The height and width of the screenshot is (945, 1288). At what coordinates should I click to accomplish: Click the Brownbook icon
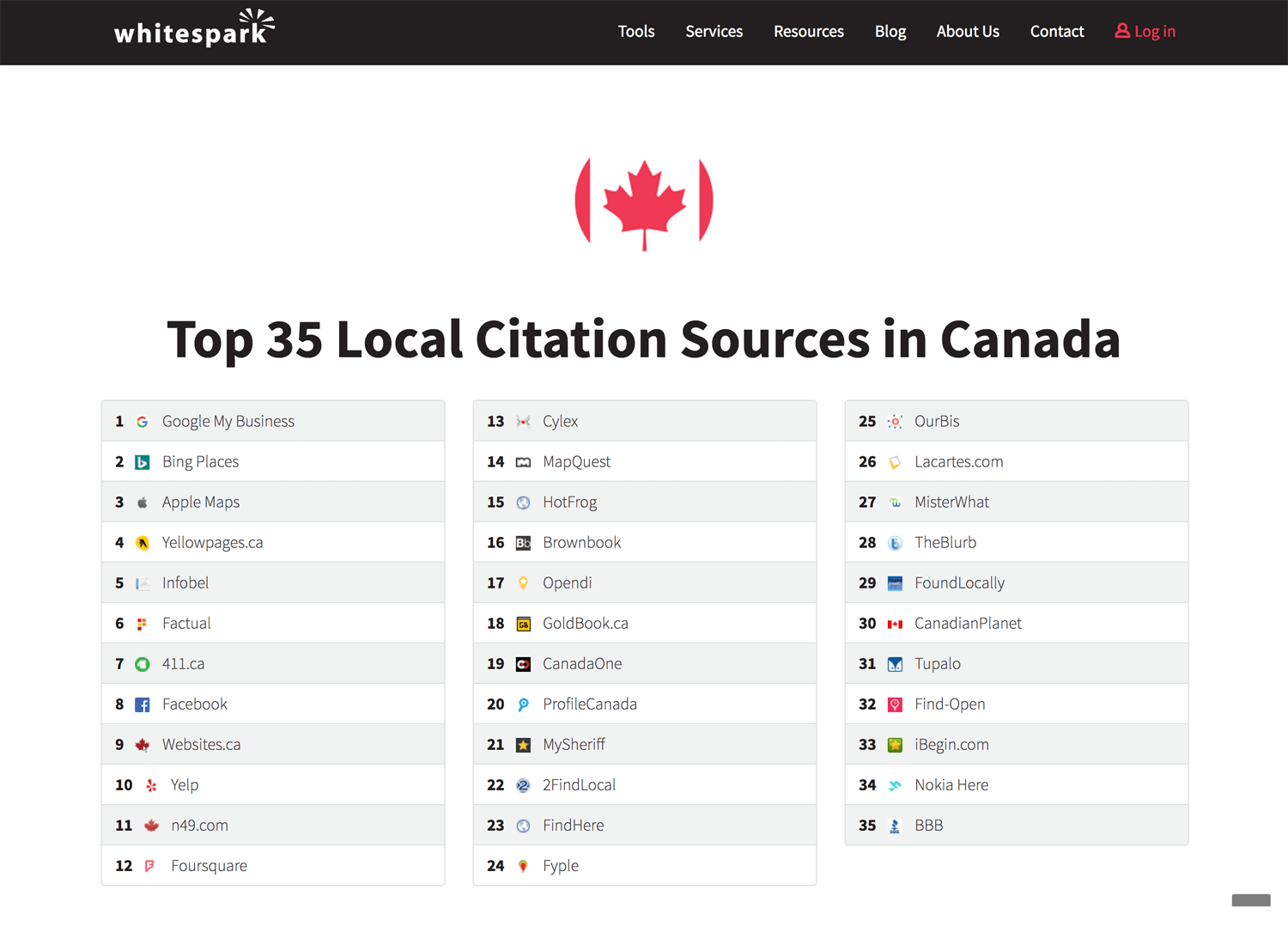(523, 543)
